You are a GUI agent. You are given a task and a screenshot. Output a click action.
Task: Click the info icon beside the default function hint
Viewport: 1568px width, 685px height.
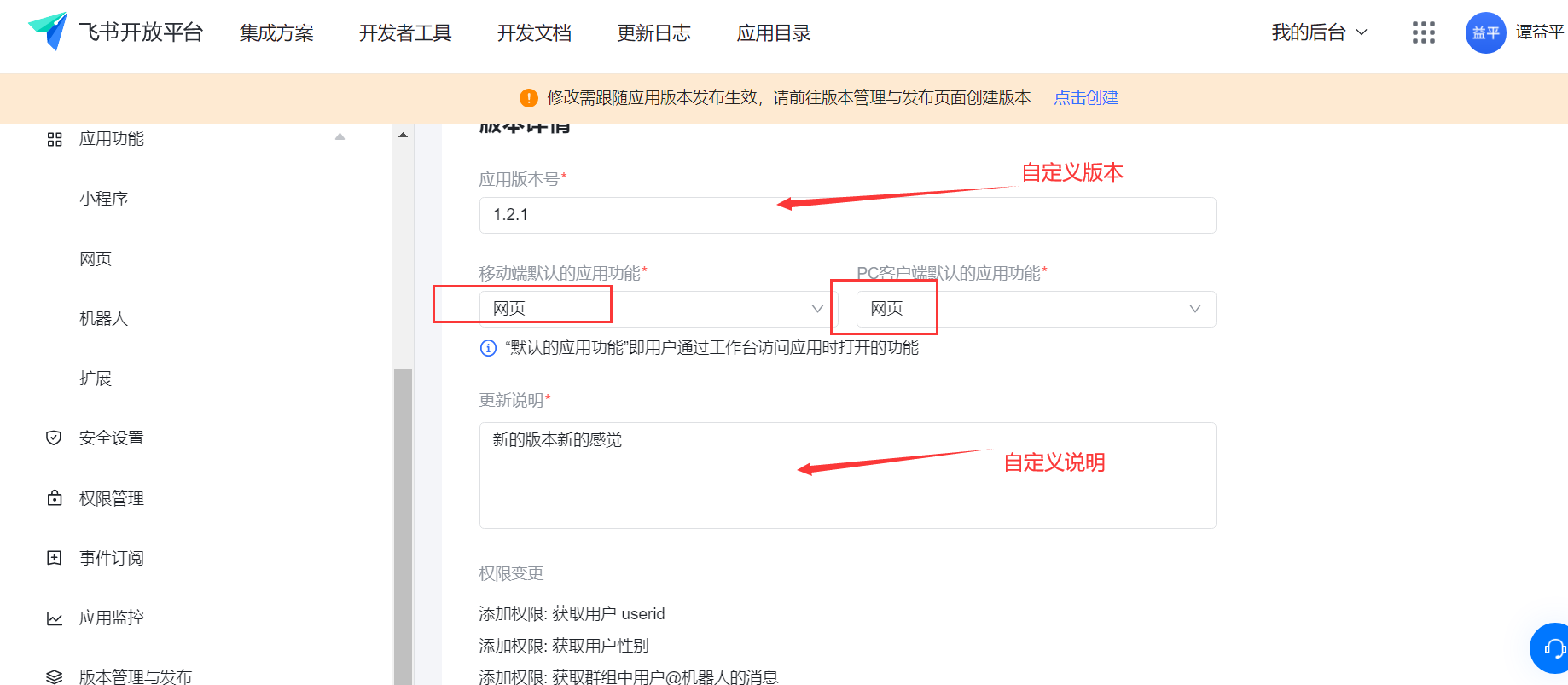(488, 348)
